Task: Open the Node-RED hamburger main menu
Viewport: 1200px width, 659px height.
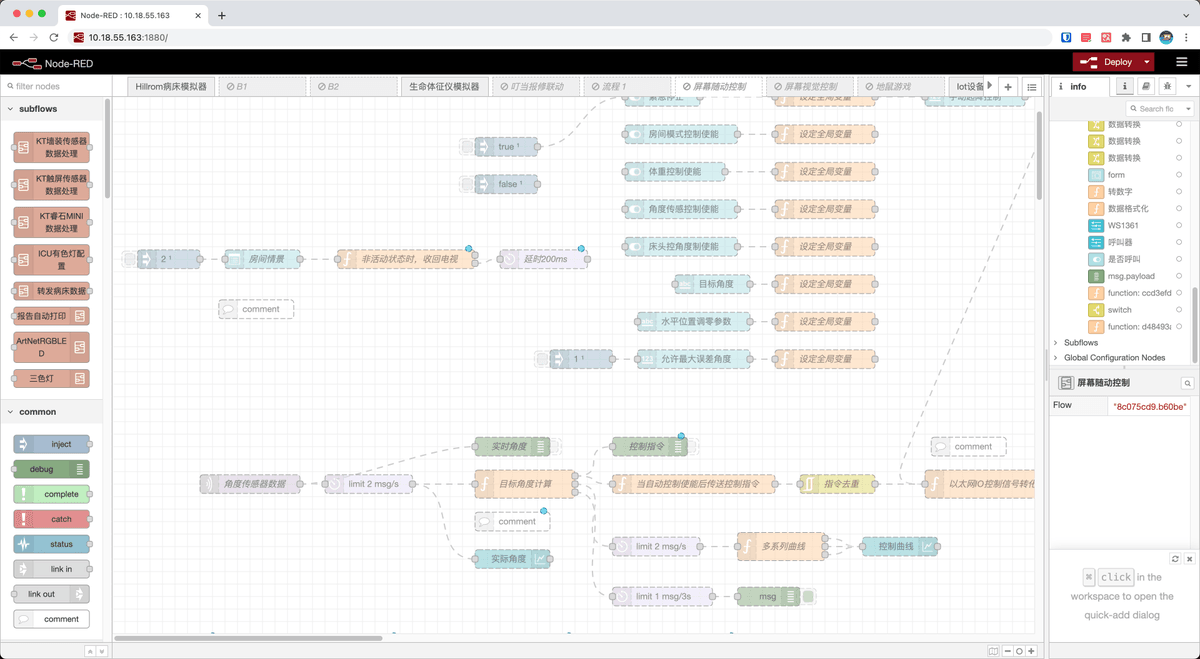Action: [1181, 62]
